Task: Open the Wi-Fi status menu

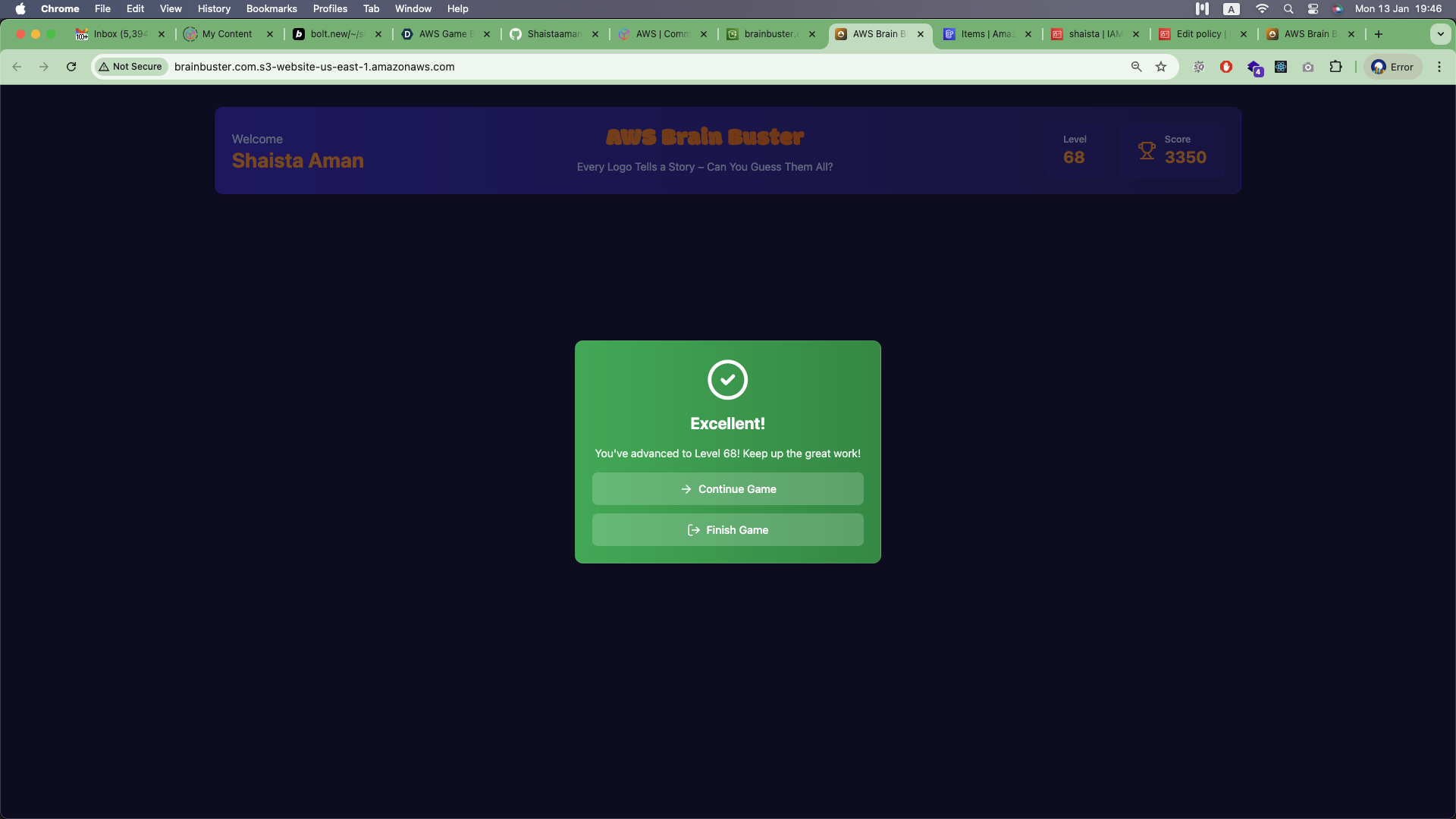Action: point(1262,9)
